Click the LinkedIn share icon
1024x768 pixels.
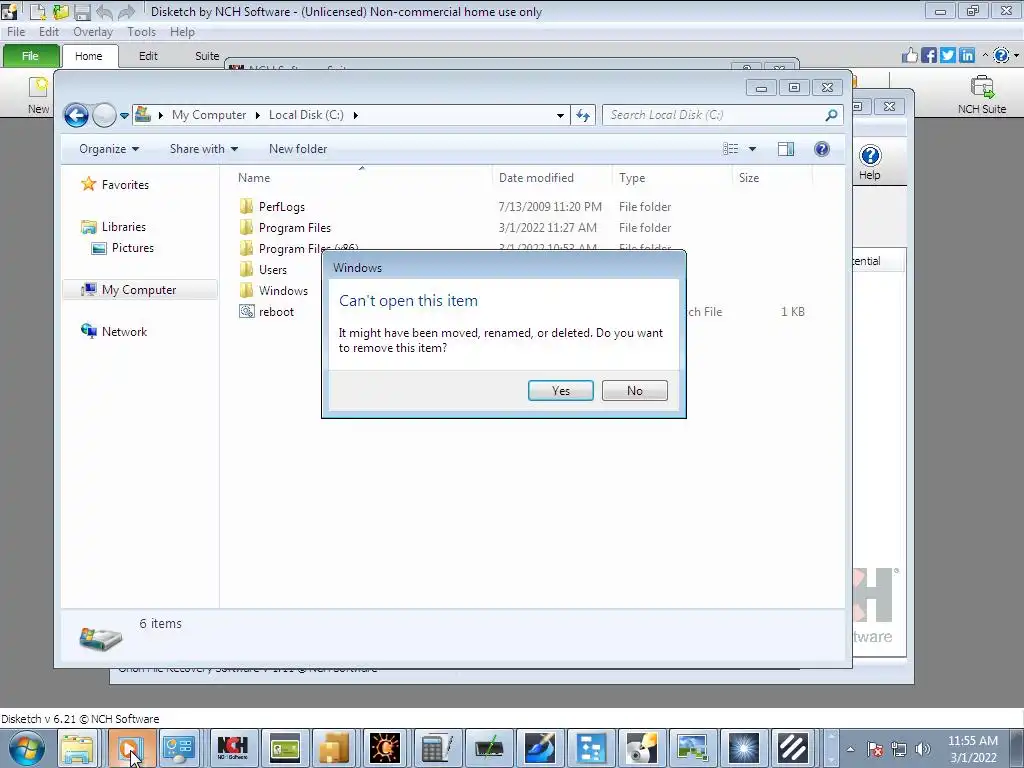pyautogui.click(x=967, y=56)
